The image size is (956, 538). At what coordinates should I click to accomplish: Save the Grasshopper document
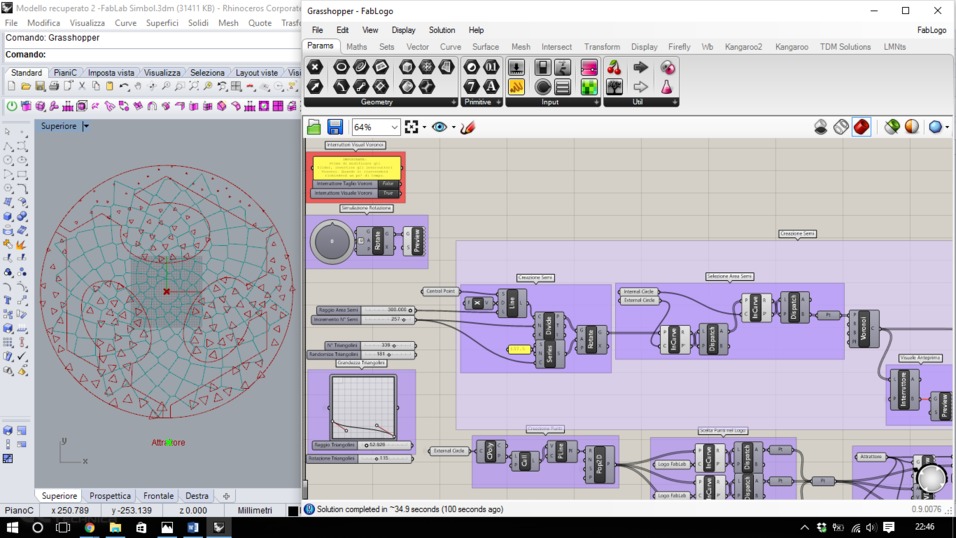[335, 127]
